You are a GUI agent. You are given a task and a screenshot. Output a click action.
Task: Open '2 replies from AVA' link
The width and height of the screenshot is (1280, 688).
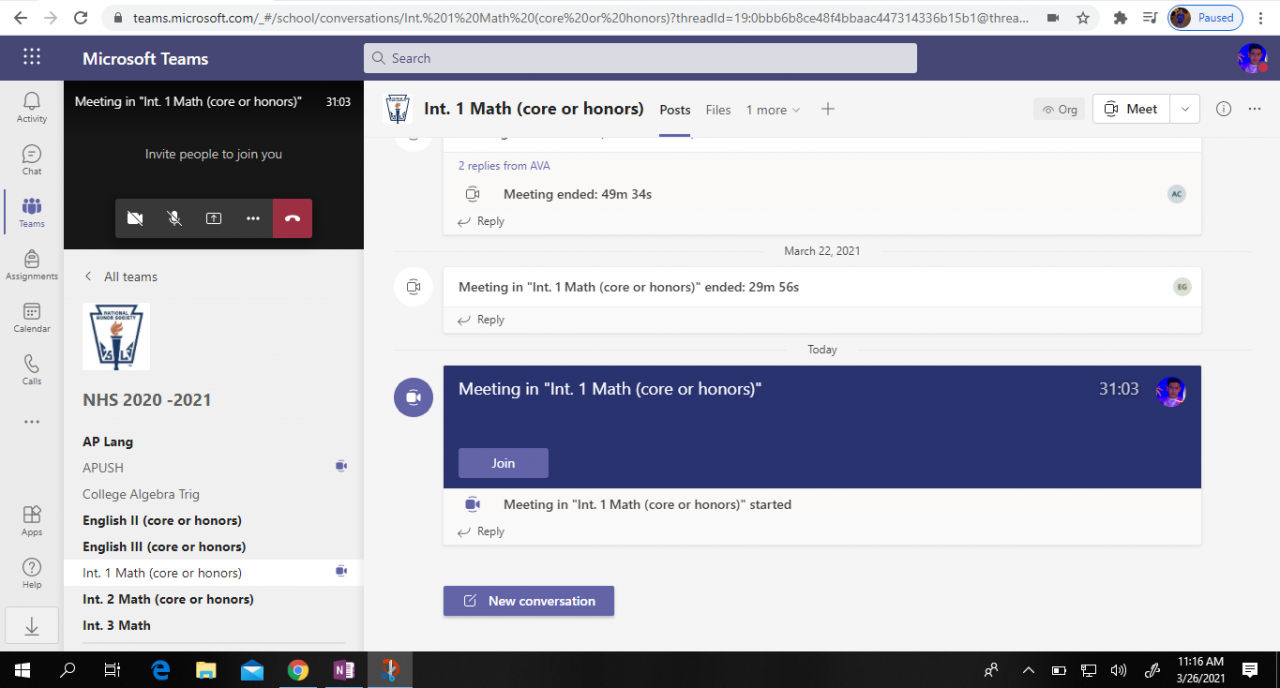pos(504,166)
